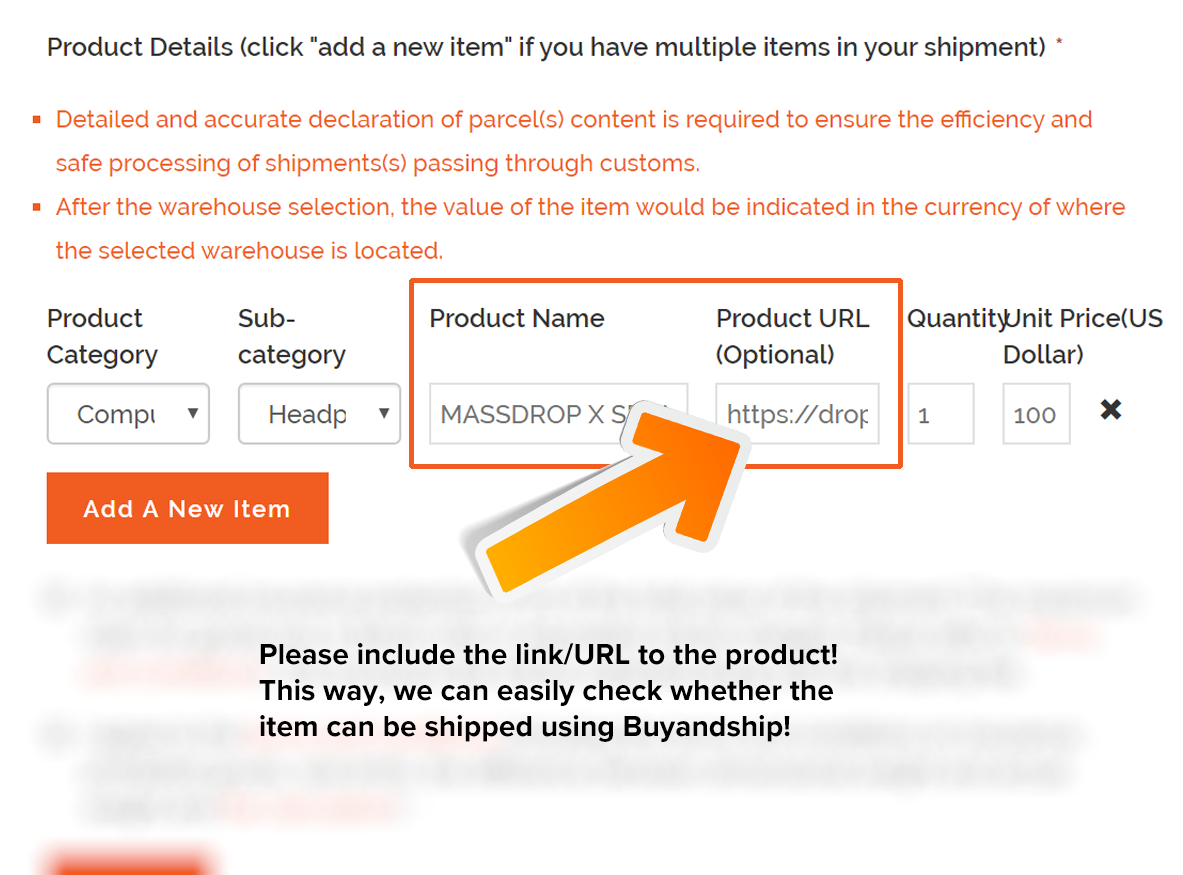Focus the Product URL input field
The width and height of the screenshot is (1183, 875).
797,413
